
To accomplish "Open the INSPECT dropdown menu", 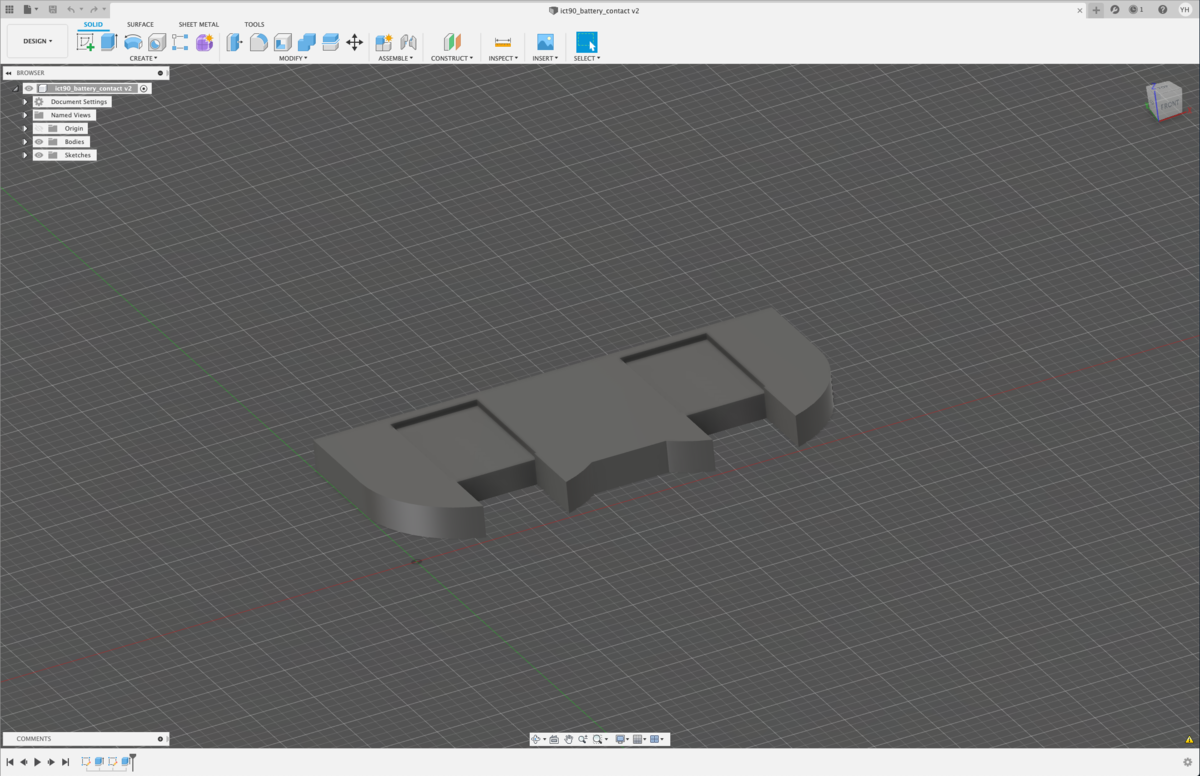I will pos(503,58).
